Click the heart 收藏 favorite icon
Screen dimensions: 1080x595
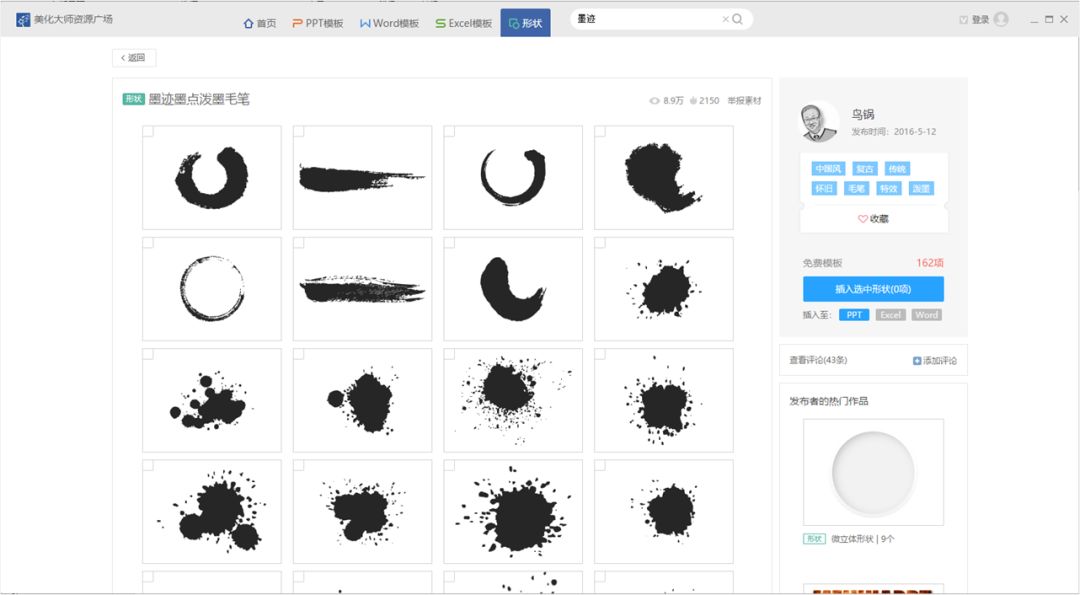[862, 219]
